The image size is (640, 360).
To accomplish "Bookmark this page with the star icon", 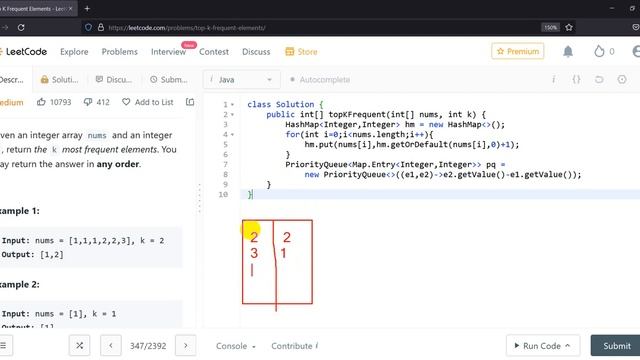I will pos(569,27).
